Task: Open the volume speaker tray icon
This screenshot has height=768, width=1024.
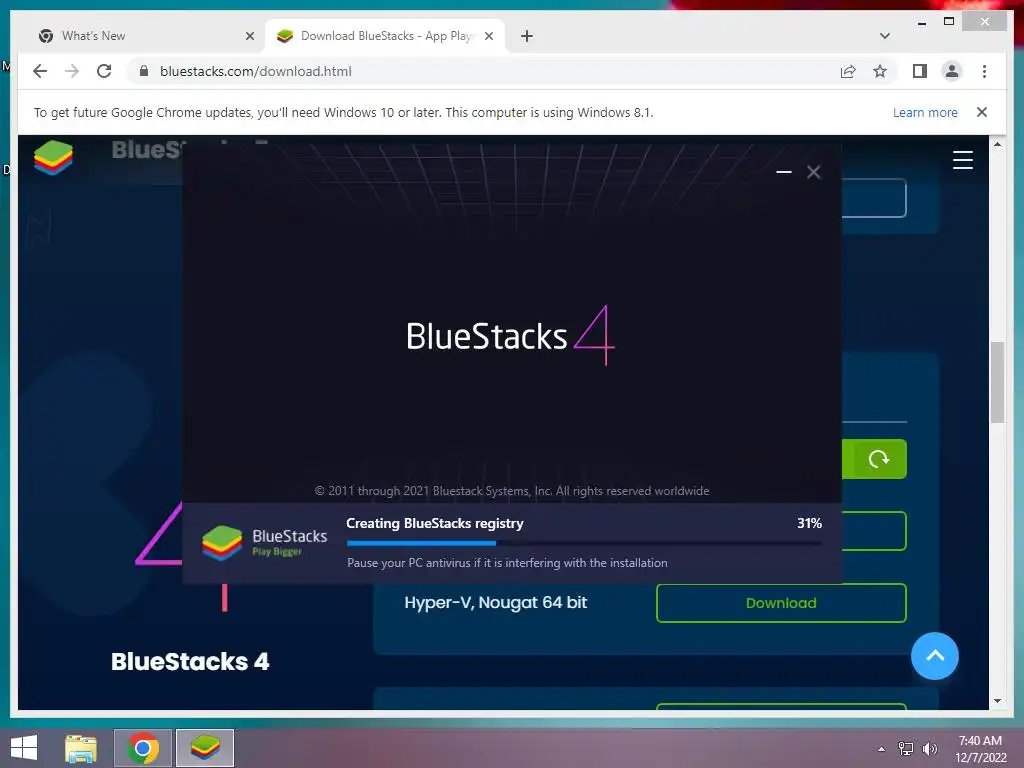Action: 930,749
